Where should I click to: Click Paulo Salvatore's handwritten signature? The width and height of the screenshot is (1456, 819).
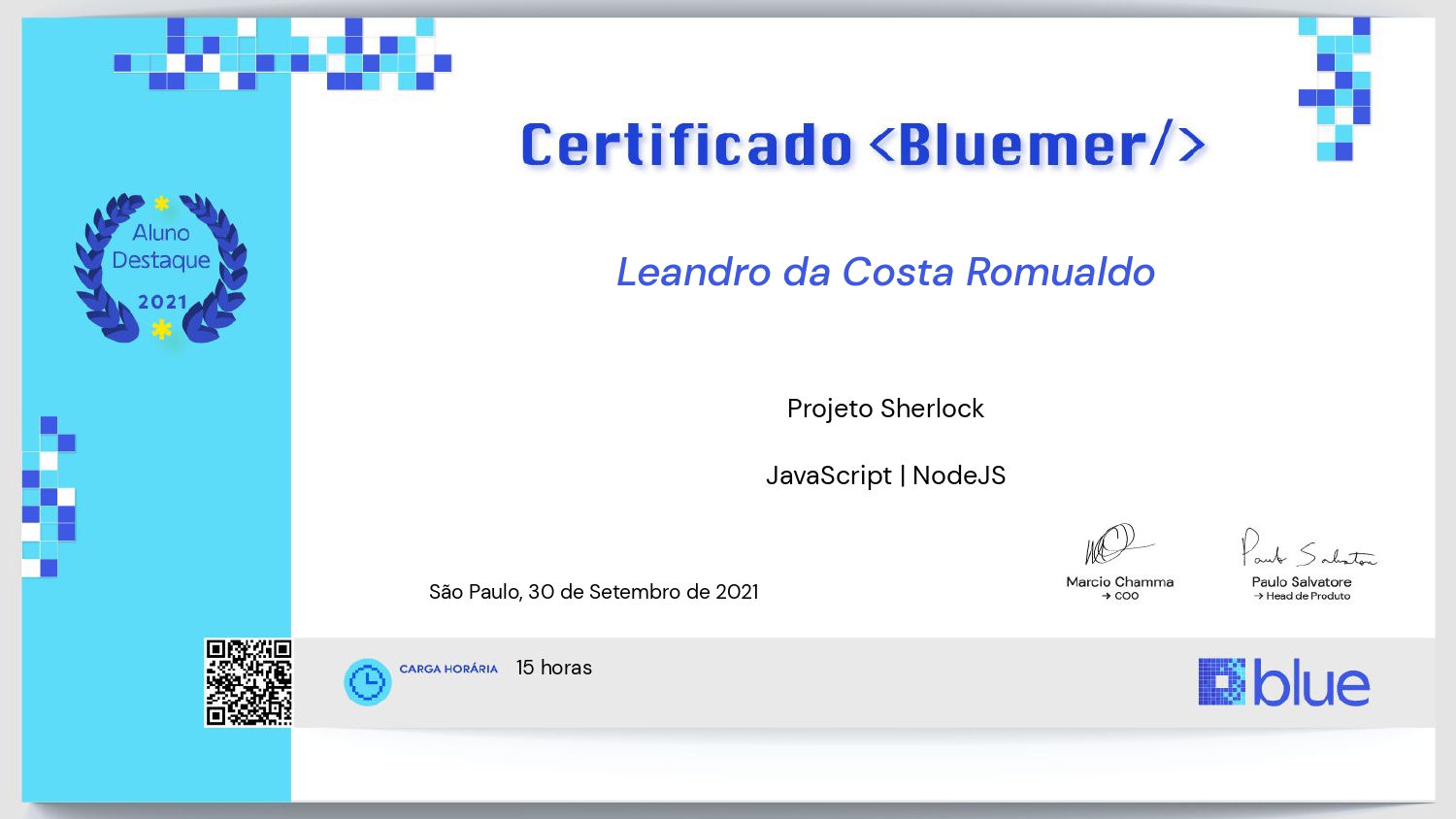click(x=1307, y=548)
